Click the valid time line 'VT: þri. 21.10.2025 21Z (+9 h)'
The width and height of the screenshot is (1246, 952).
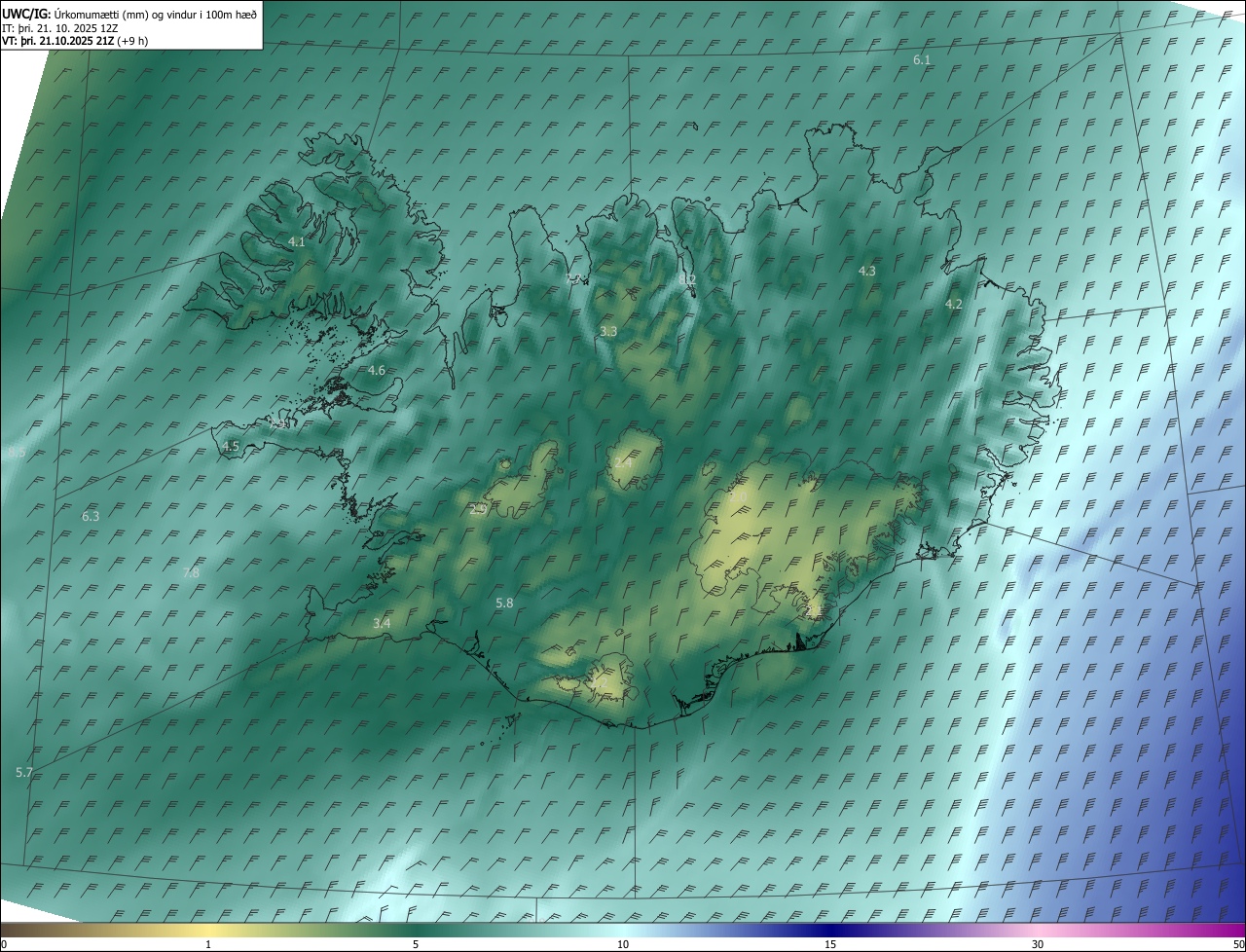(75, 42)
